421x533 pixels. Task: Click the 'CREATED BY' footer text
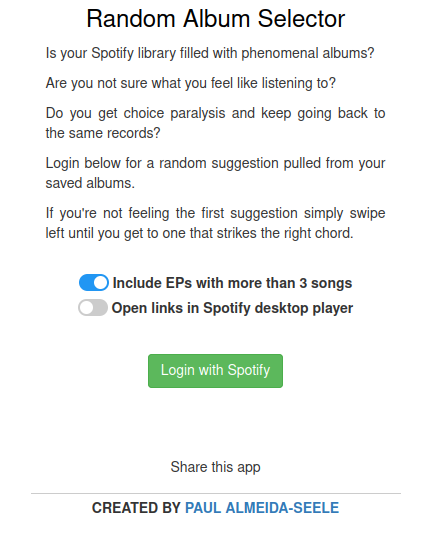(136, 508)
